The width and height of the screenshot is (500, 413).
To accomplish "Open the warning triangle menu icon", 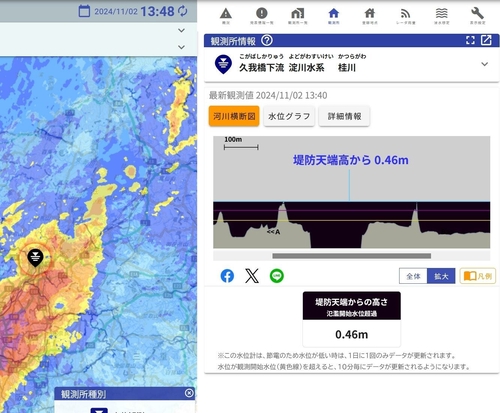I will [226, 16].
